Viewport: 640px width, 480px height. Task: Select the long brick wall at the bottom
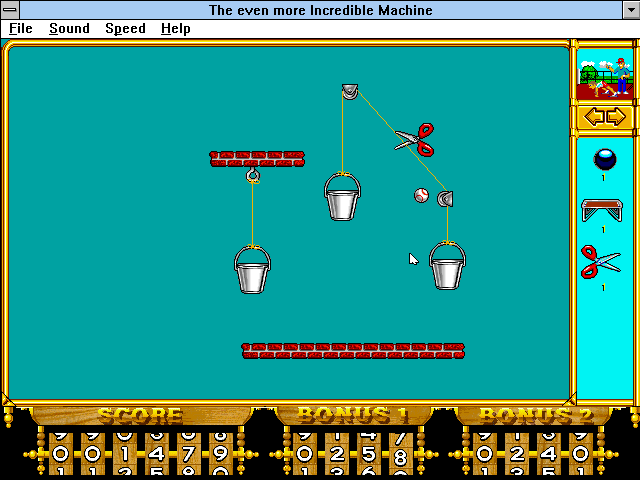click(353, 351)
